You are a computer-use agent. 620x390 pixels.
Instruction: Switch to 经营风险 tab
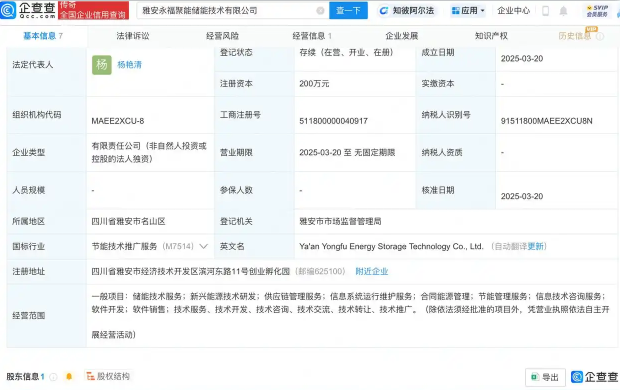coord(222,36)
